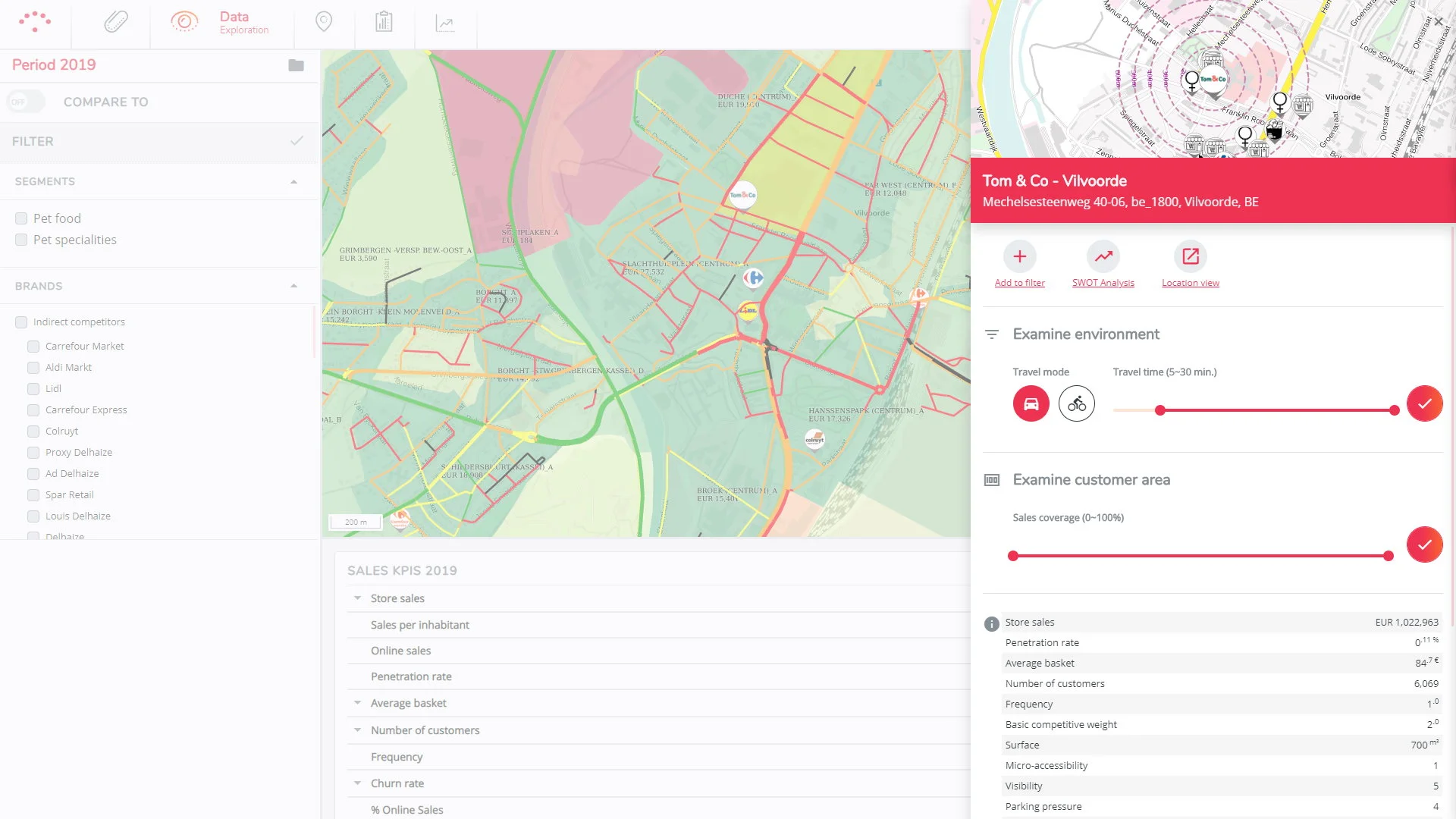Click the FILTER bar label
The height and width of the screenshot is (819, 1456).
tap(33, 141)
